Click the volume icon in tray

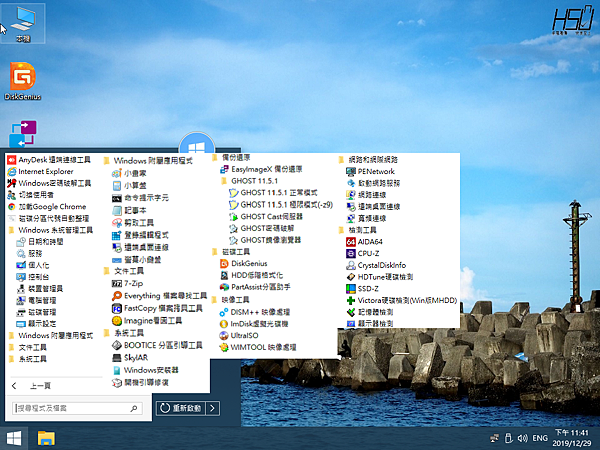click(x=522, y=438)
